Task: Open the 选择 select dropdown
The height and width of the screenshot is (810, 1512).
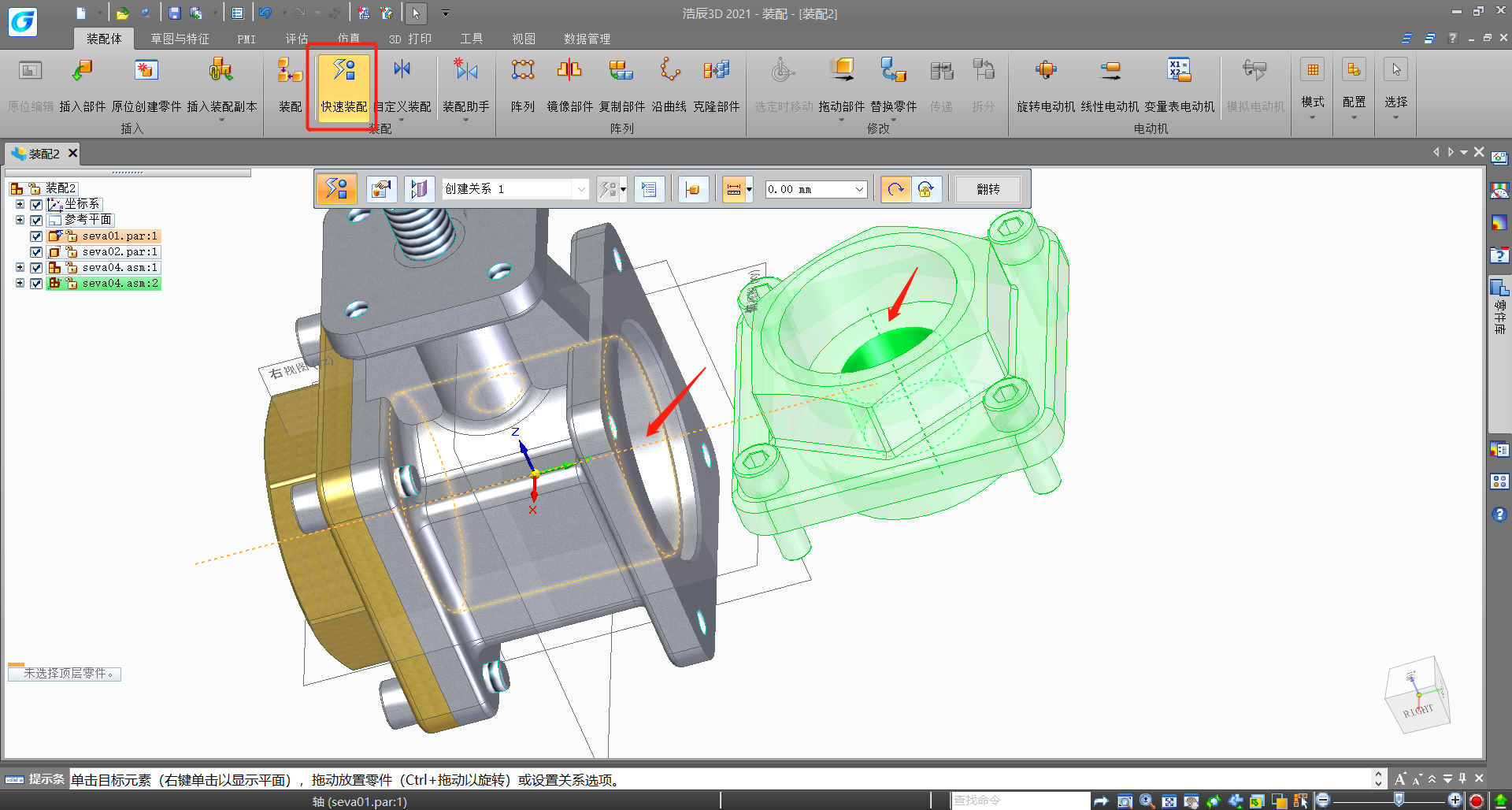Action: (1396, 88)
